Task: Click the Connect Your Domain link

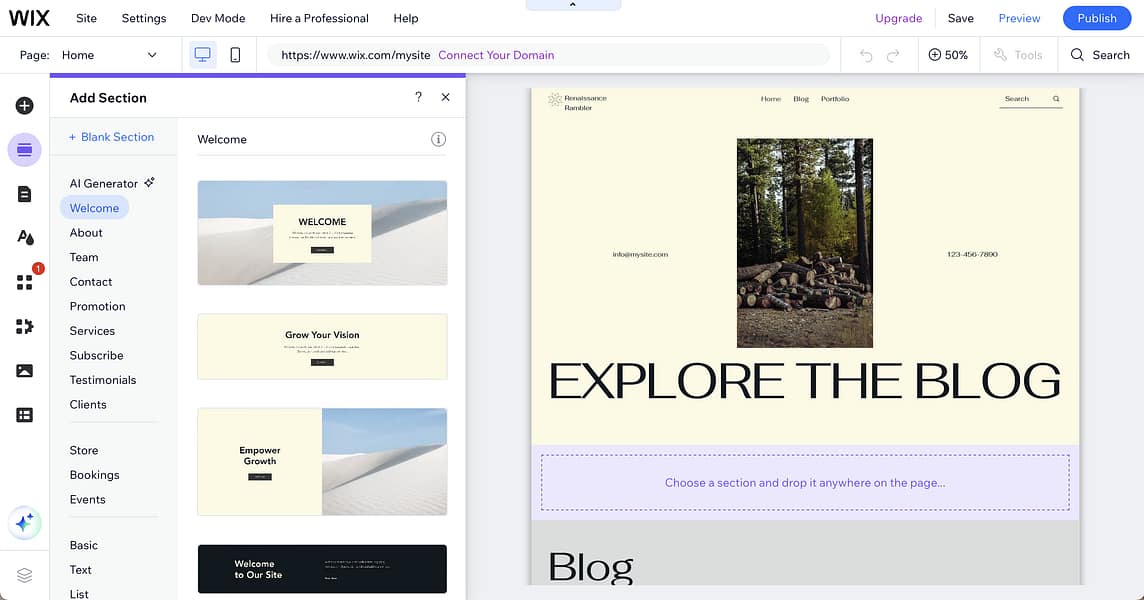Action: (x=496, y=55)
